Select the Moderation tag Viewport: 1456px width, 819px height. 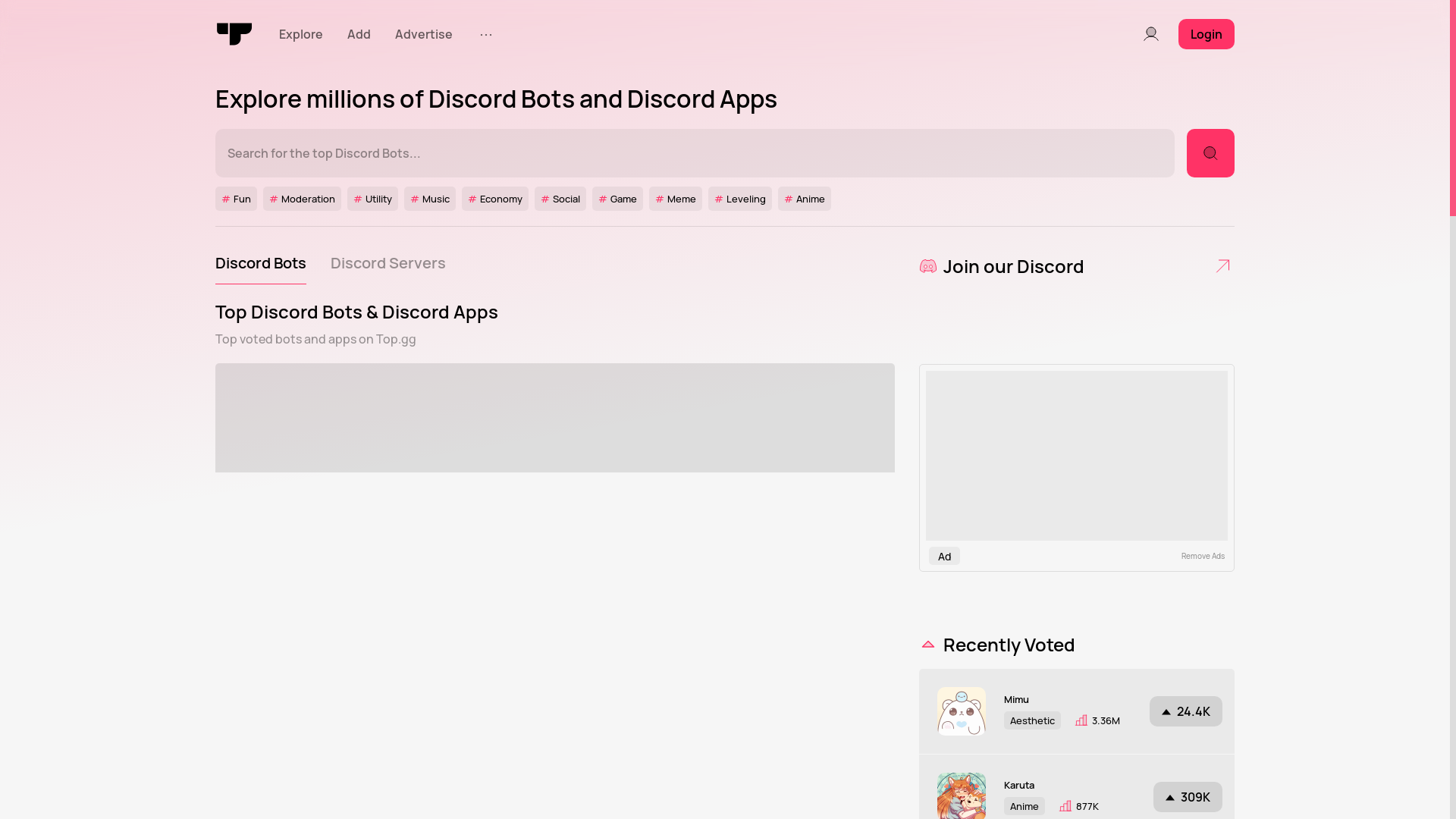(x=302, y=199)
